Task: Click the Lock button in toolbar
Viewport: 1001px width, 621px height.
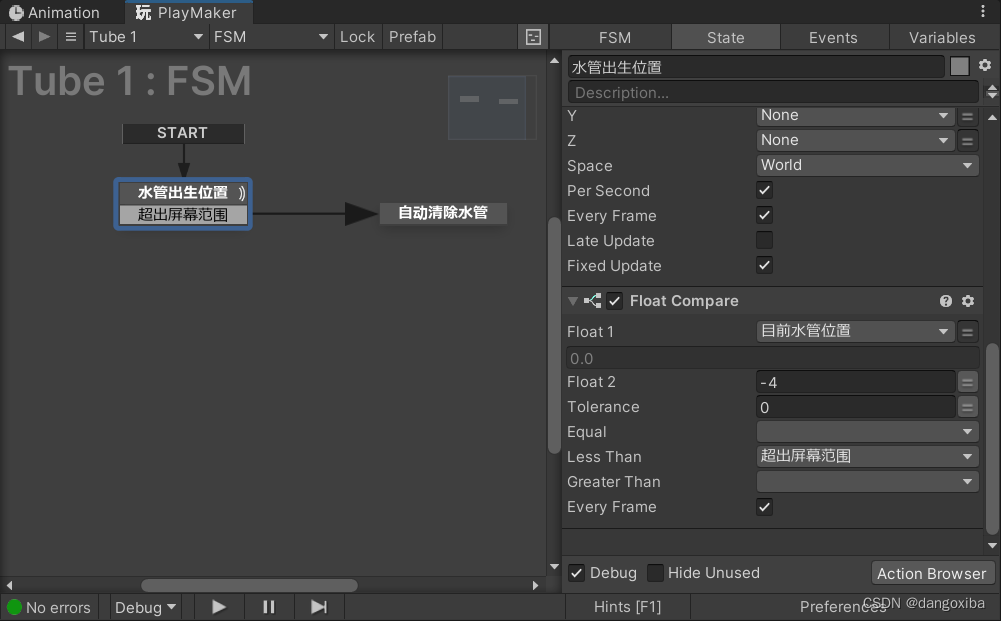Action: click(x=357, y=37)
